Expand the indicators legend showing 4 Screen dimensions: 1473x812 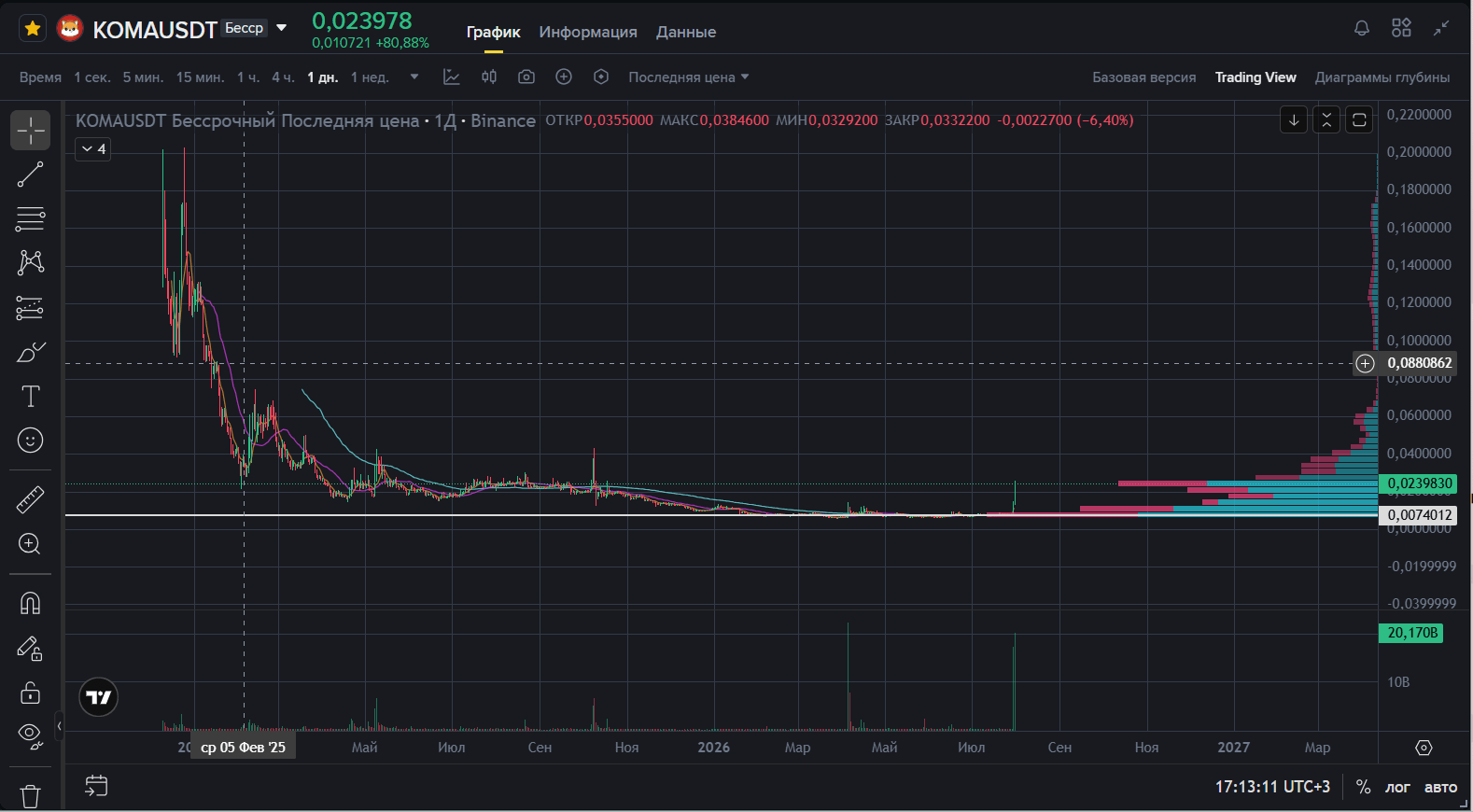click(93, 148)
